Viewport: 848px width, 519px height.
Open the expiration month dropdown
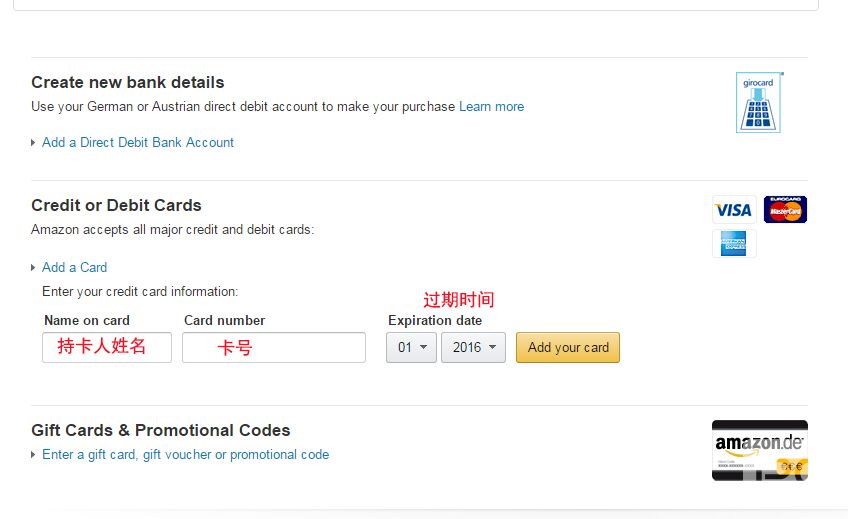(x=411, y=347)
